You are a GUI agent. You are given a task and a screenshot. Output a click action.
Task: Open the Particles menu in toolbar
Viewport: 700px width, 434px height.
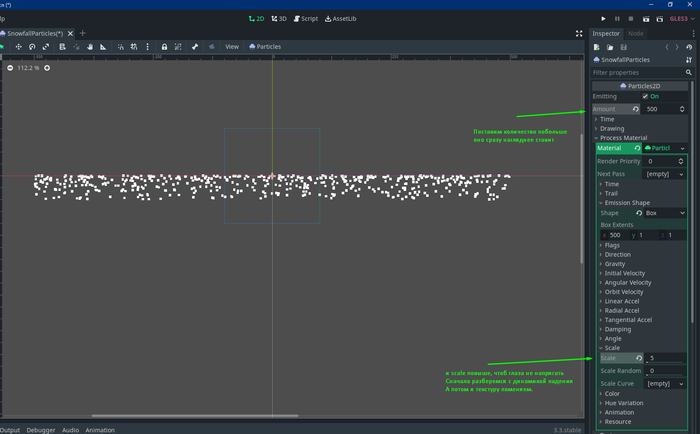pyautogui.click(x=265, y=47)
